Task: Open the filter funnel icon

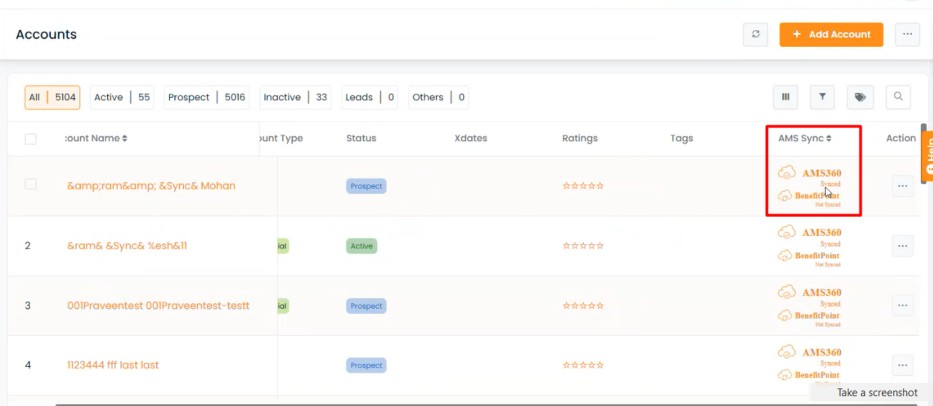Action: (x=822, y=97)
